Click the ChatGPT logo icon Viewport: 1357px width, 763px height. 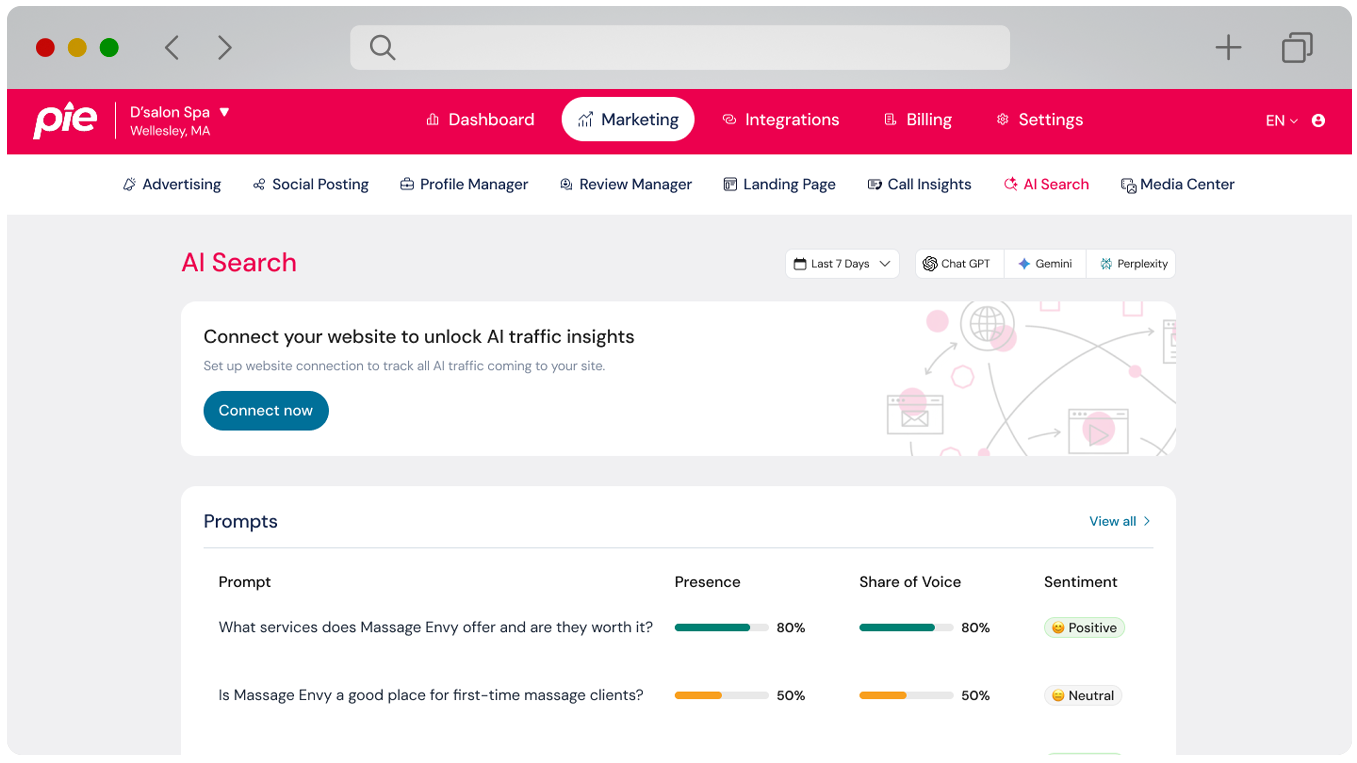click(x=930, y=264)
